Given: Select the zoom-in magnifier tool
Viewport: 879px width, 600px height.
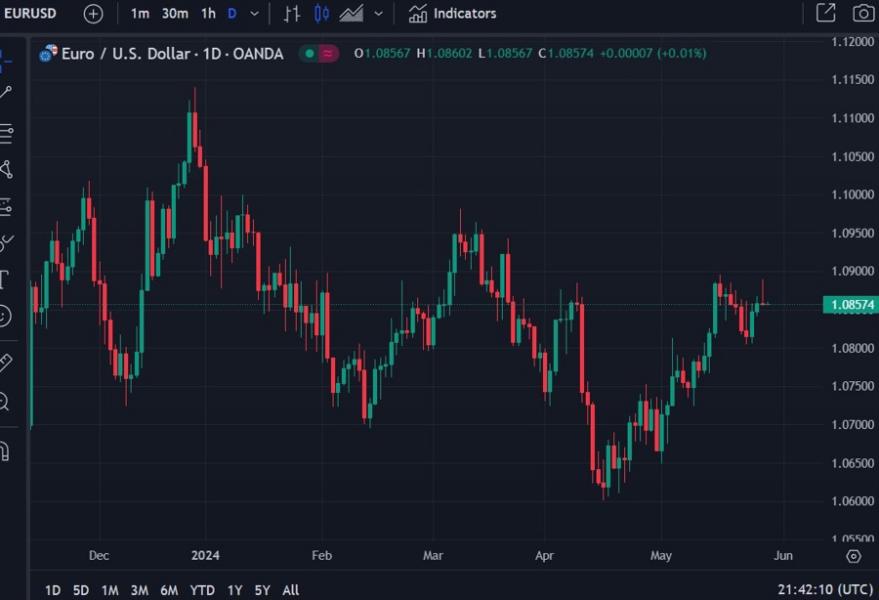Looking at the screenshot, I should pos(8,401).
